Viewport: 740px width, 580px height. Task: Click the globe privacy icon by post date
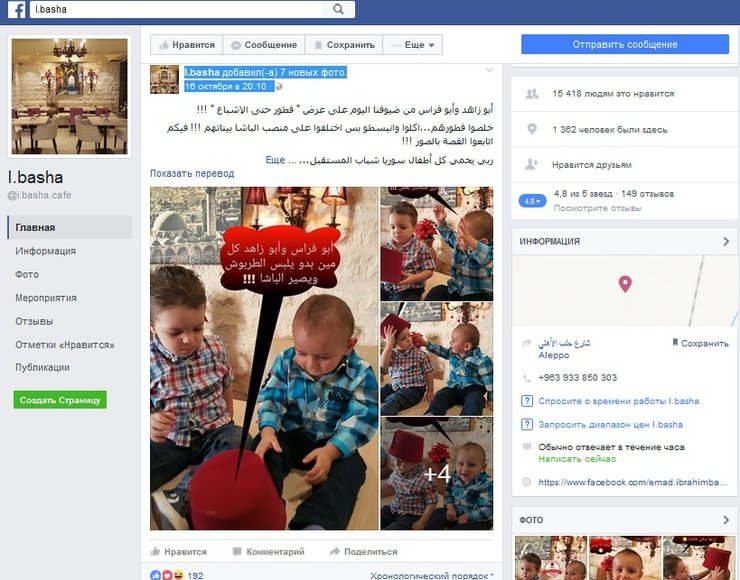coord(278,86)
